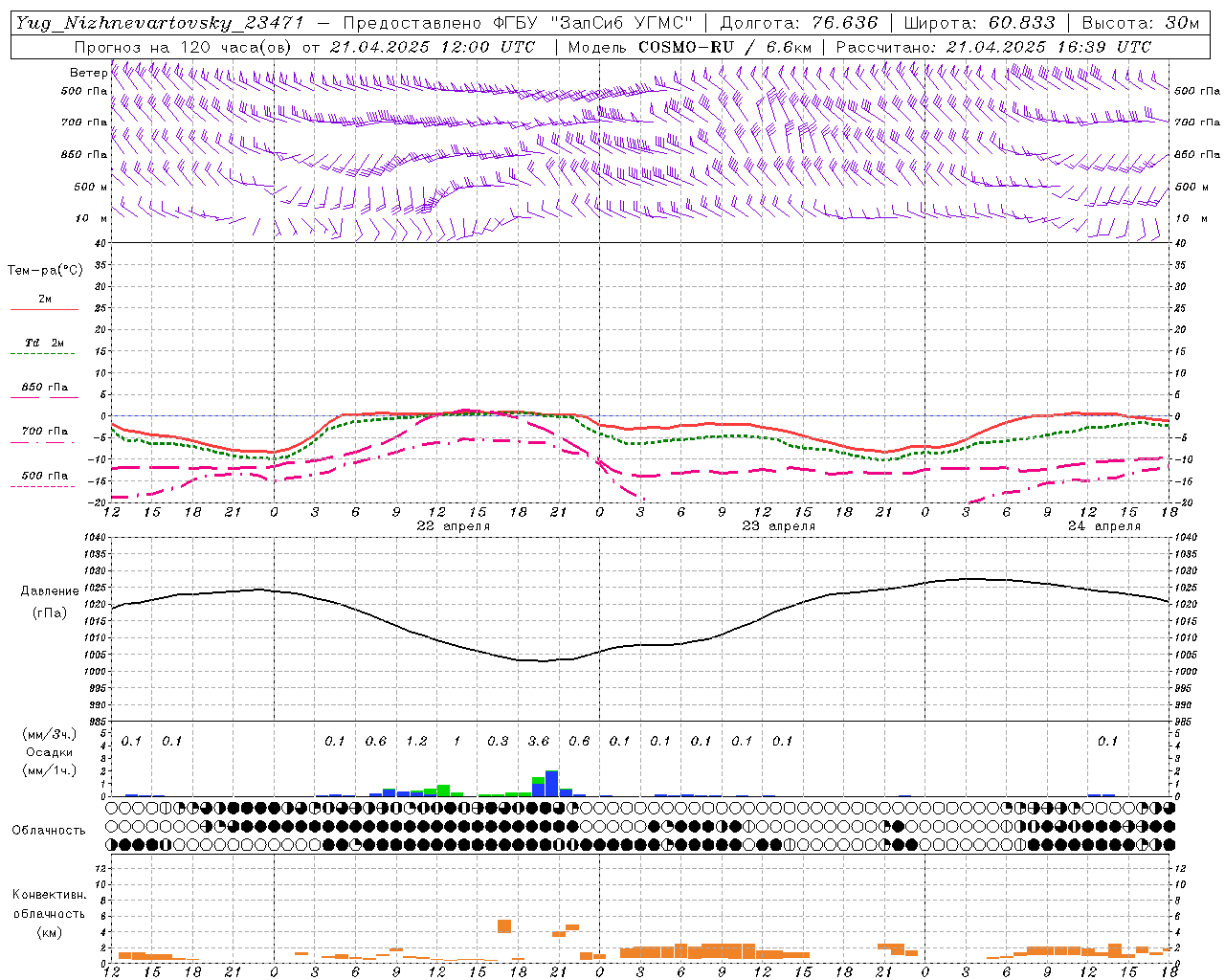The image size is (1225, 980).
Task: Select the 3.6 three-hour precipitation value
Action: 539,742
